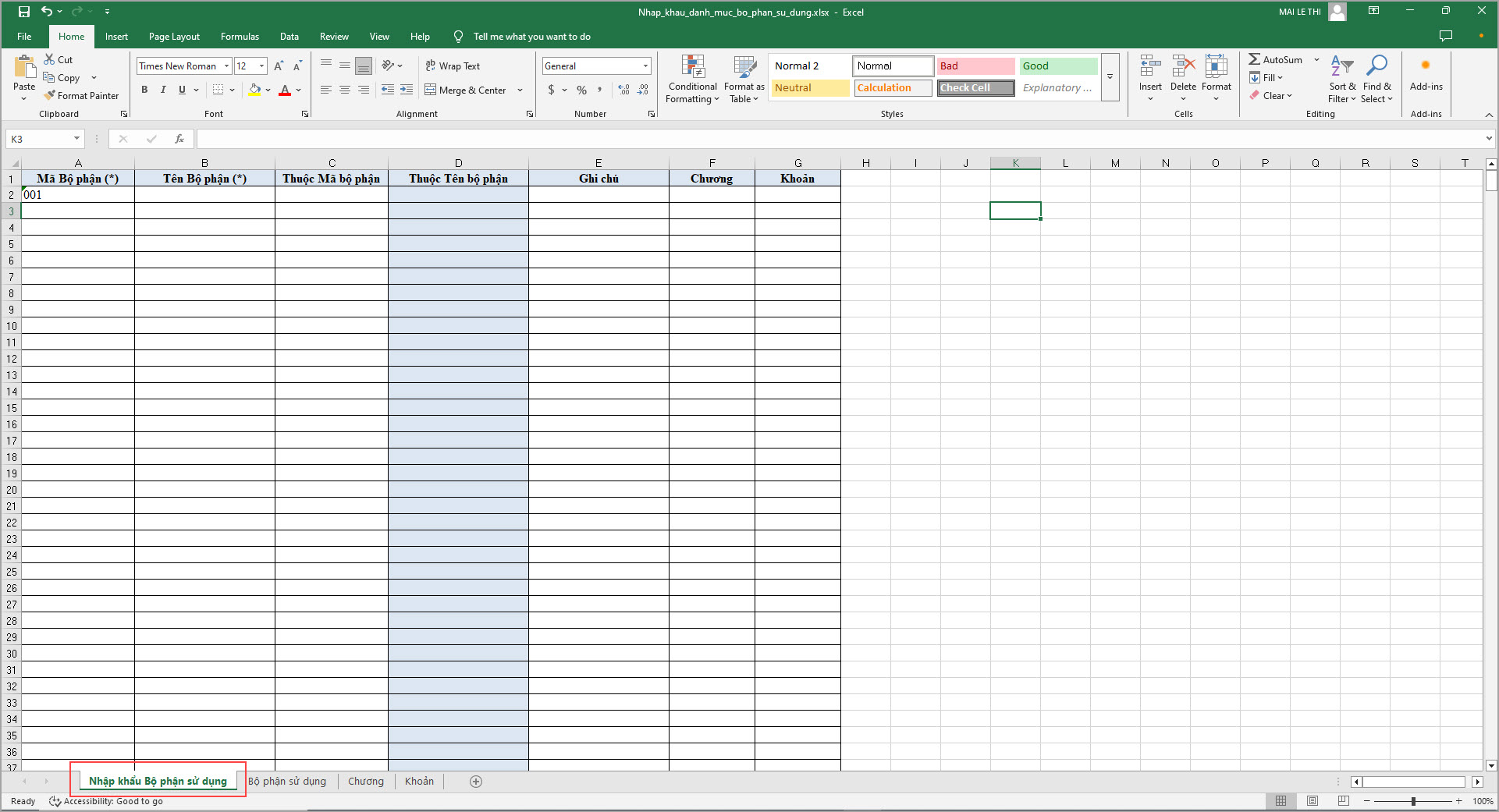Image resolution: width=1499 pixels, height=812 pixels.
Task: Open Find & Select magnifier
Action: pos(1376,79)
